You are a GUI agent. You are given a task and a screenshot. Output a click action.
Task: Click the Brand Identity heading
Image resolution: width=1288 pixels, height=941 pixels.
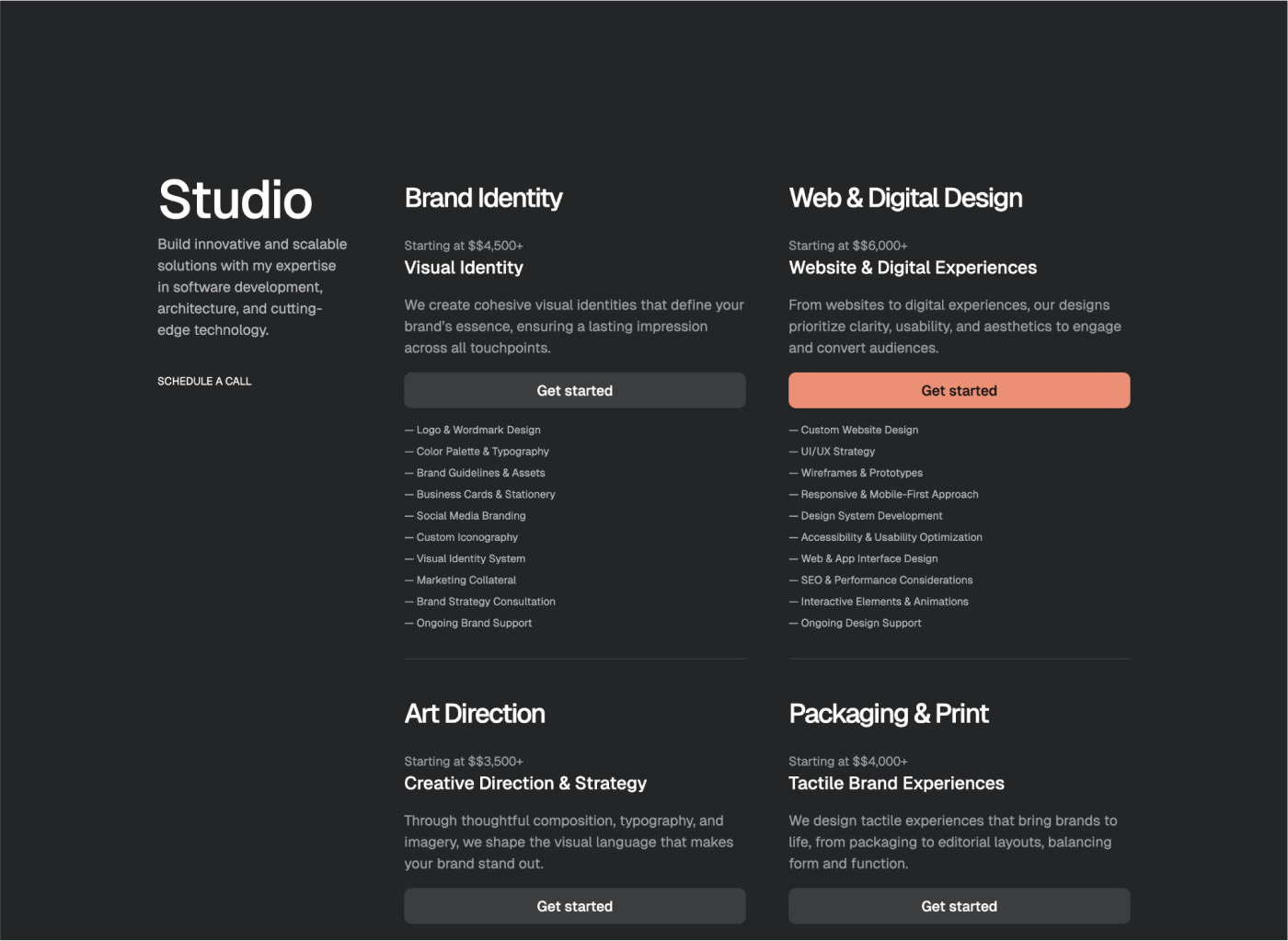[484, 198]
